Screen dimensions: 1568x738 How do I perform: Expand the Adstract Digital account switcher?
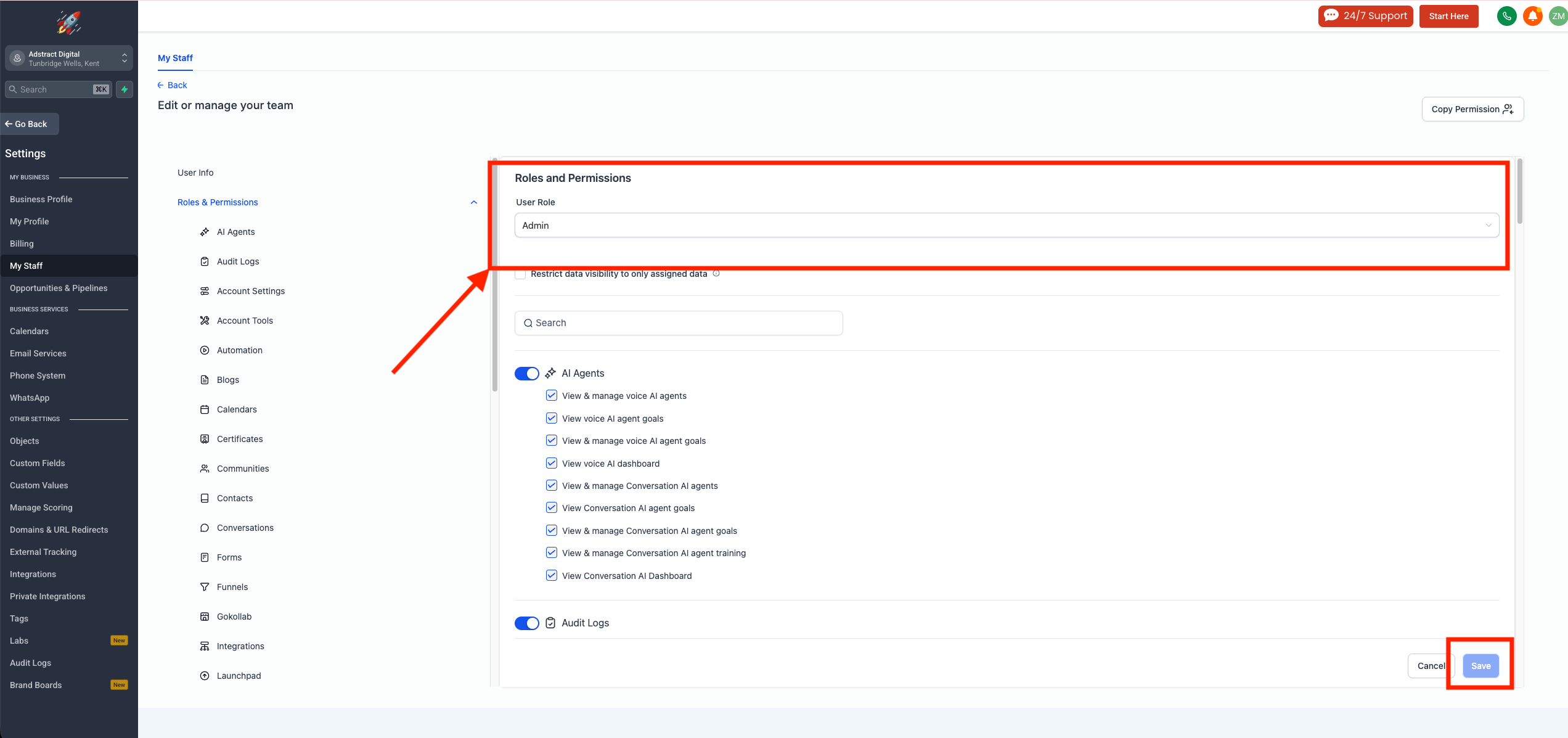pos(69,59)
